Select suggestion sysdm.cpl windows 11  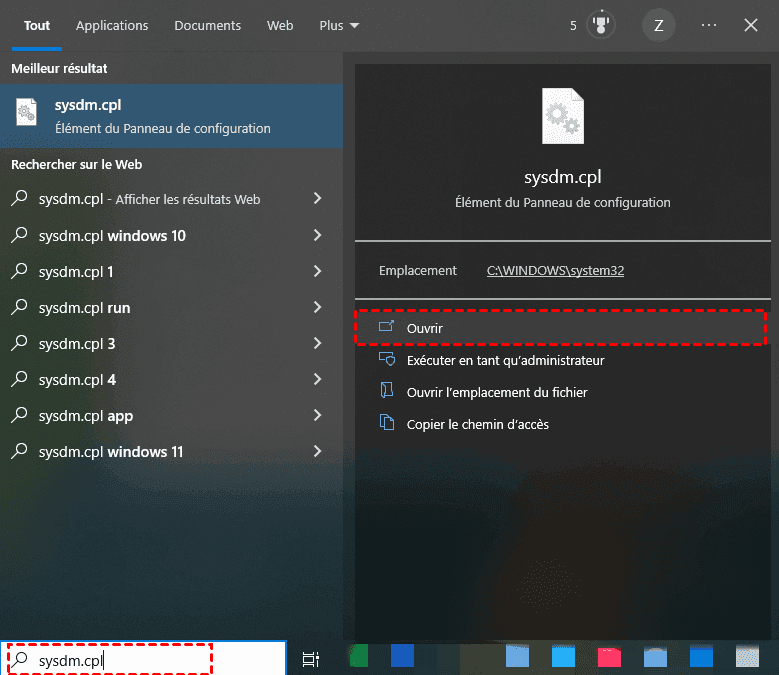[x=111, y=452]
